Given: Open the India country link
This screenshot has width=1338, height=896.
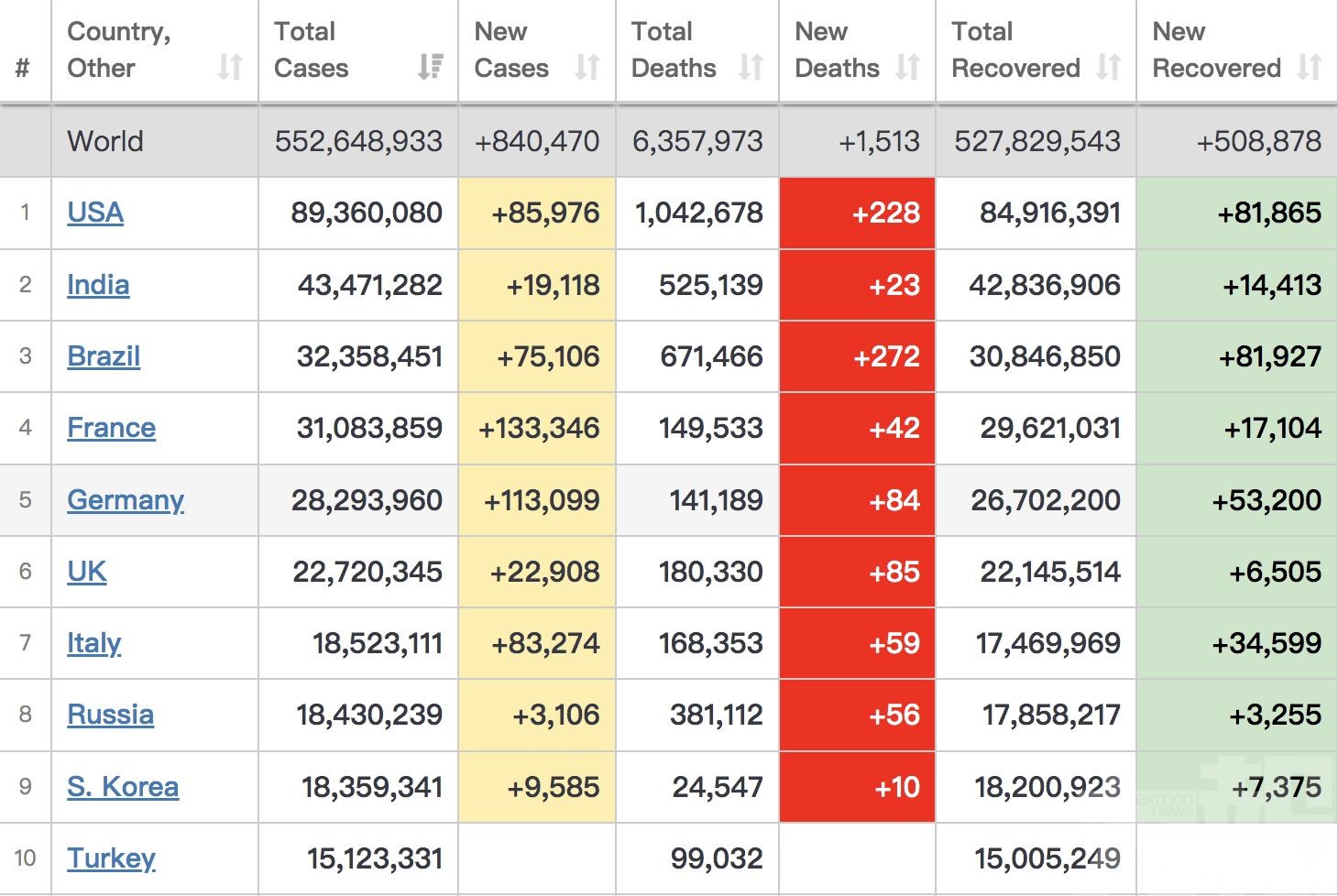Looking at the screenshot, I should click(98, 285).
